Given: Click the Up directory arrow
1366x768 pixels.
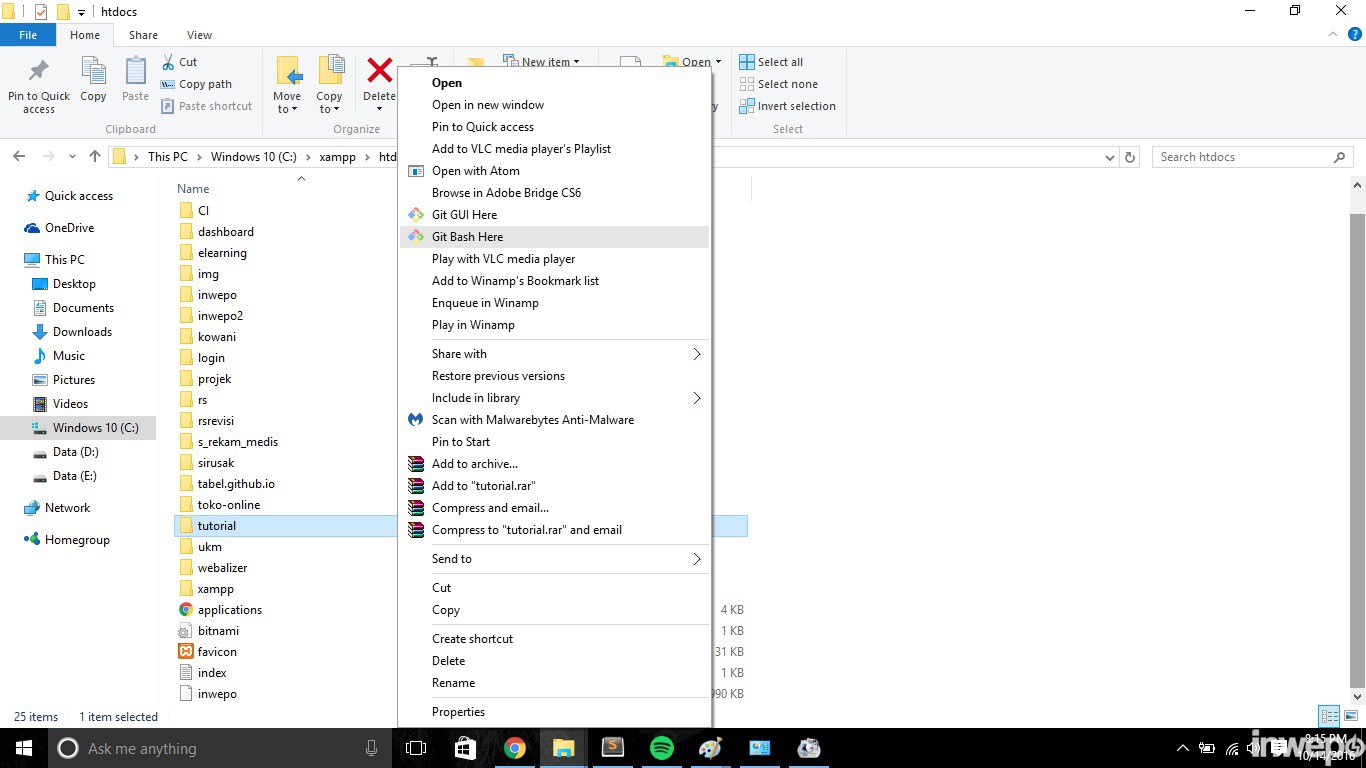Looking at the screenshot, I should (95, 157).
